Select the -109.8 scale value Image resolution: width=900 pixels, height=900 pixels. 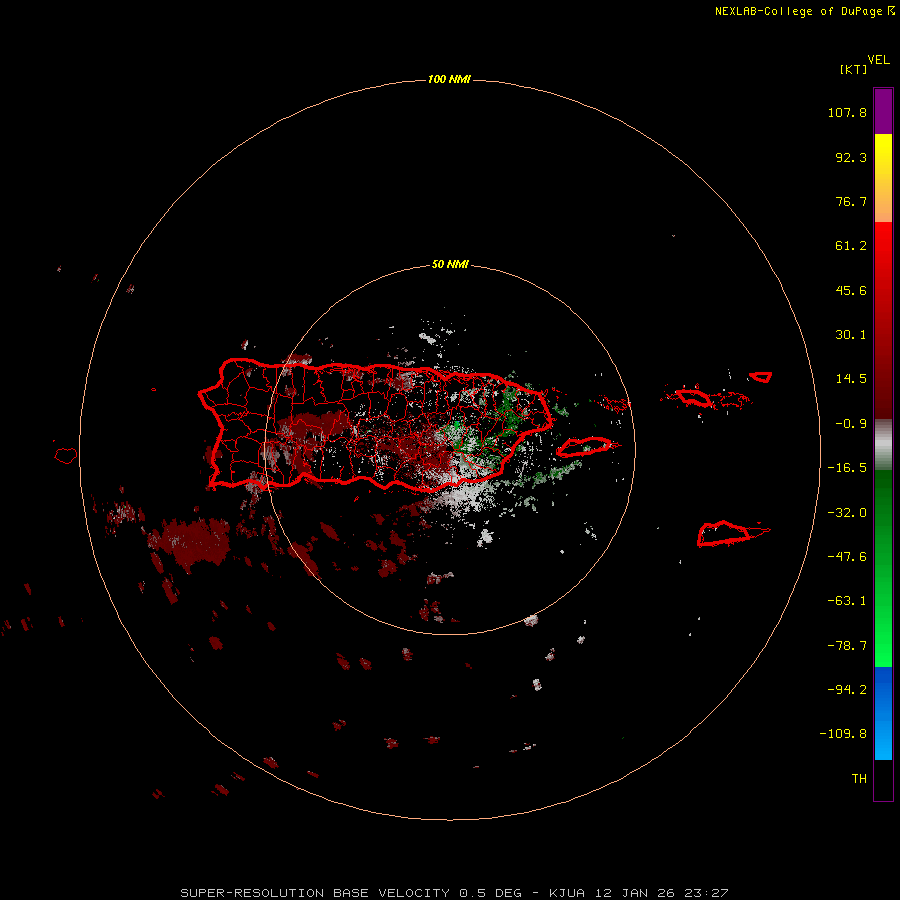(x=843, y=734)
